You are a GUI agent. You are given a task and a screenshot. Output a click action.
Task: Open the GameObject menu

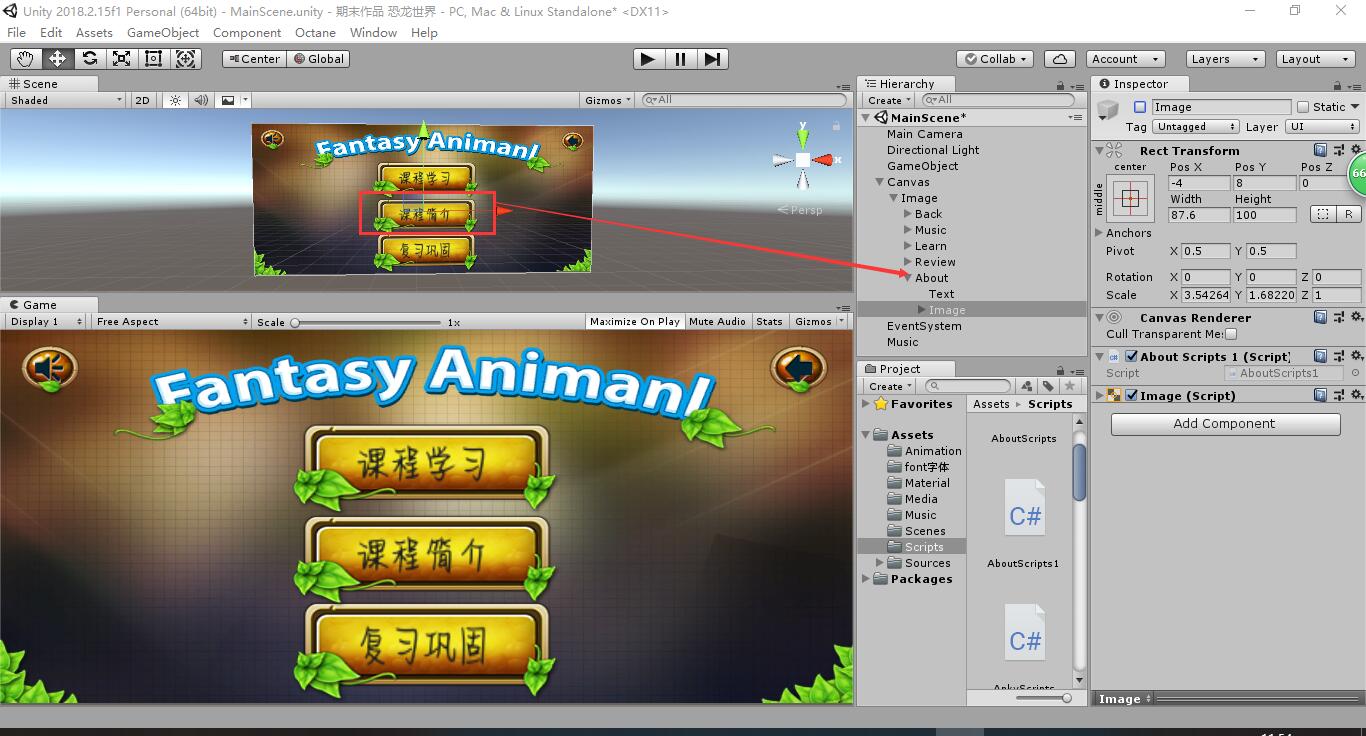coord(163,32)
